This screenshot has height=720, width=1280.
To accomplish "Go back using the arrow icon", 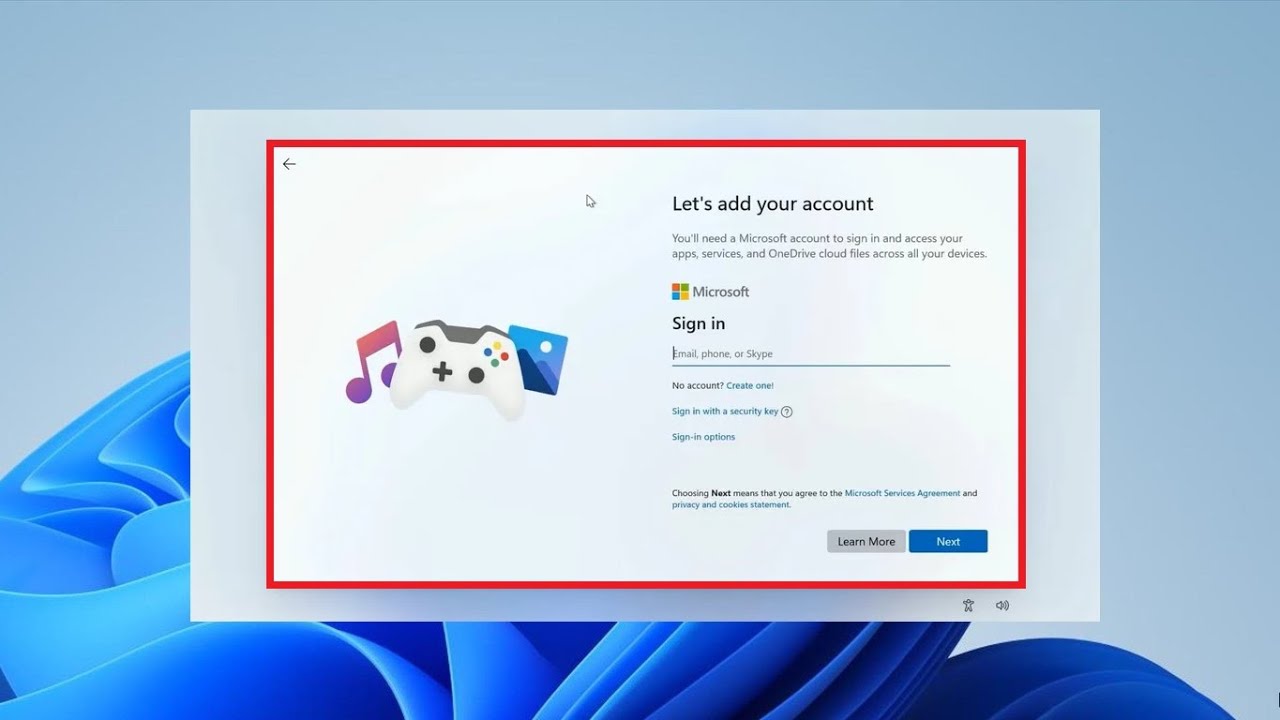I will 289,164.
